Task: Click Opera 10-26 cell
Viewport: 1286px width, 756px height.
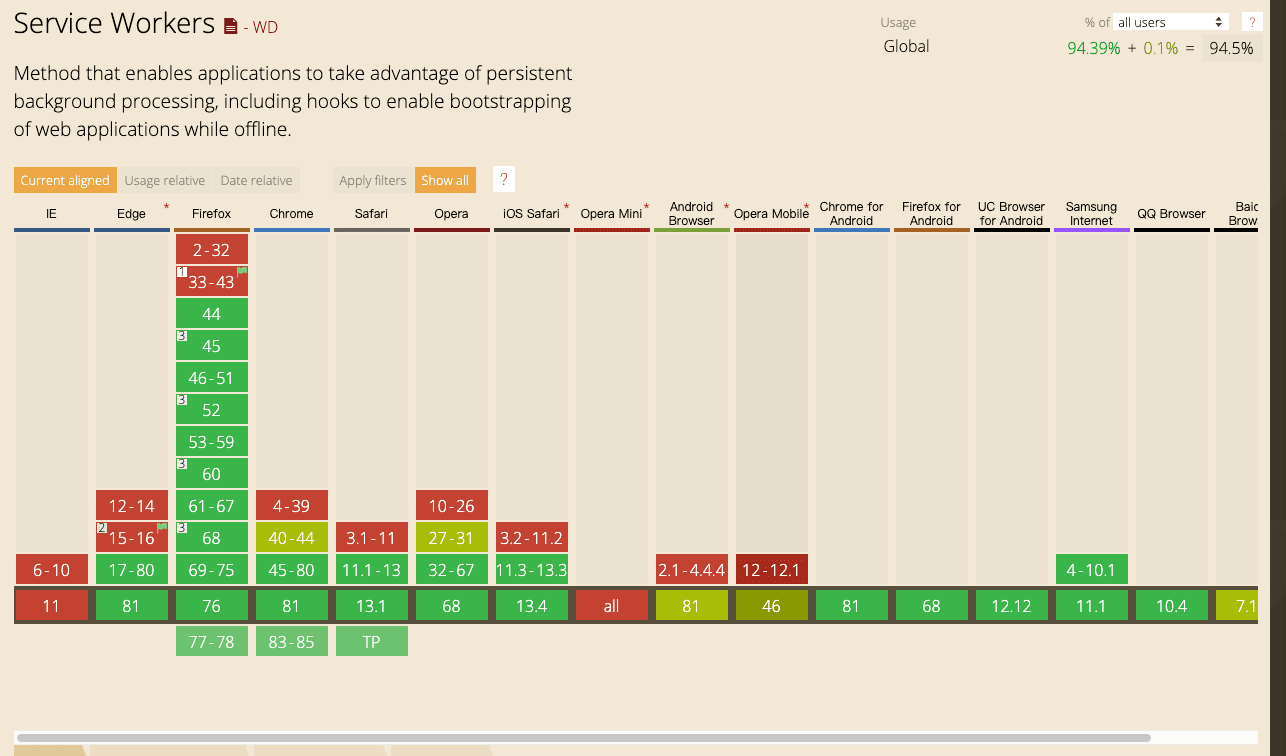Action: click(452, 506)
